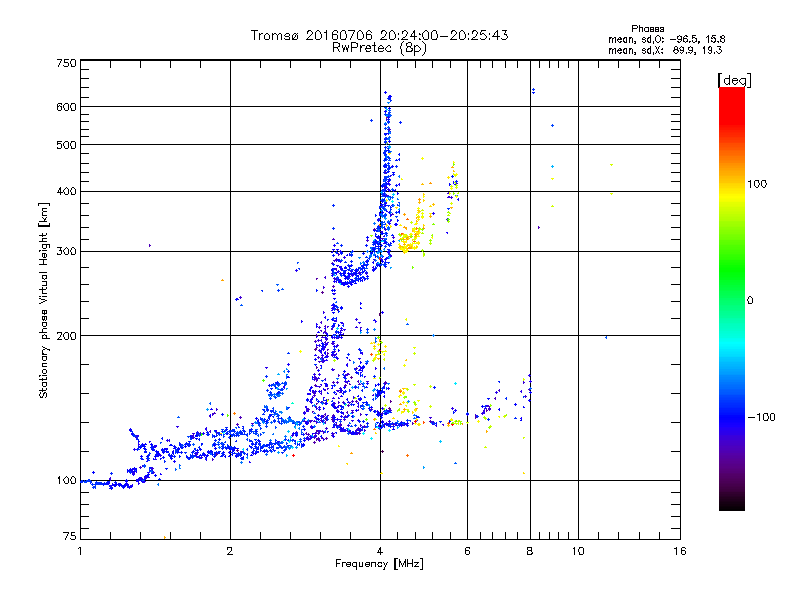This screenshot has width=800, height=600.
Task: Click the green zero-degree region of the colorbar
Action: point(732,299)
